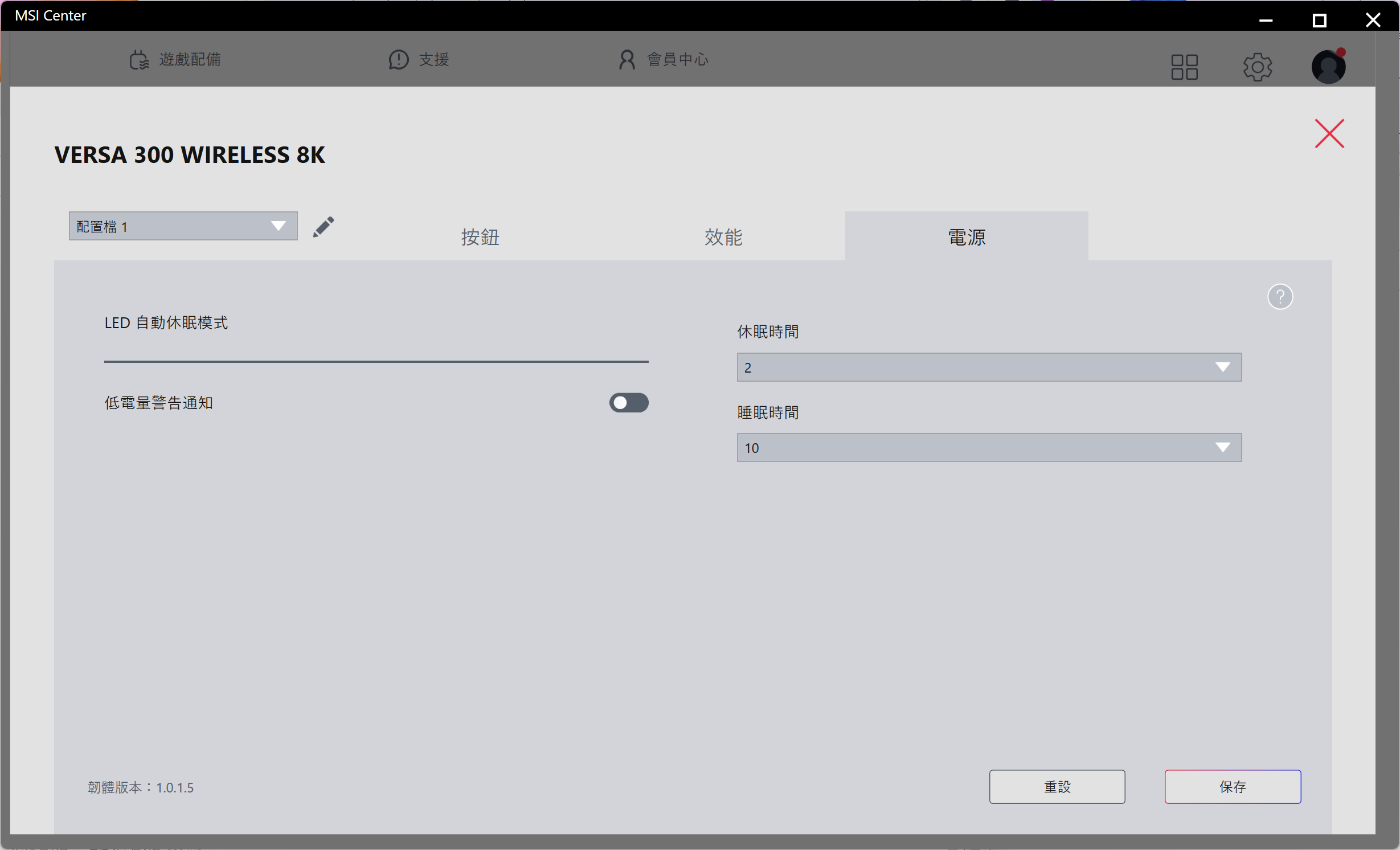Screen dimensions: 1400x850
Task: Maximize the MSI Center window
Action: coord(1319,20)
